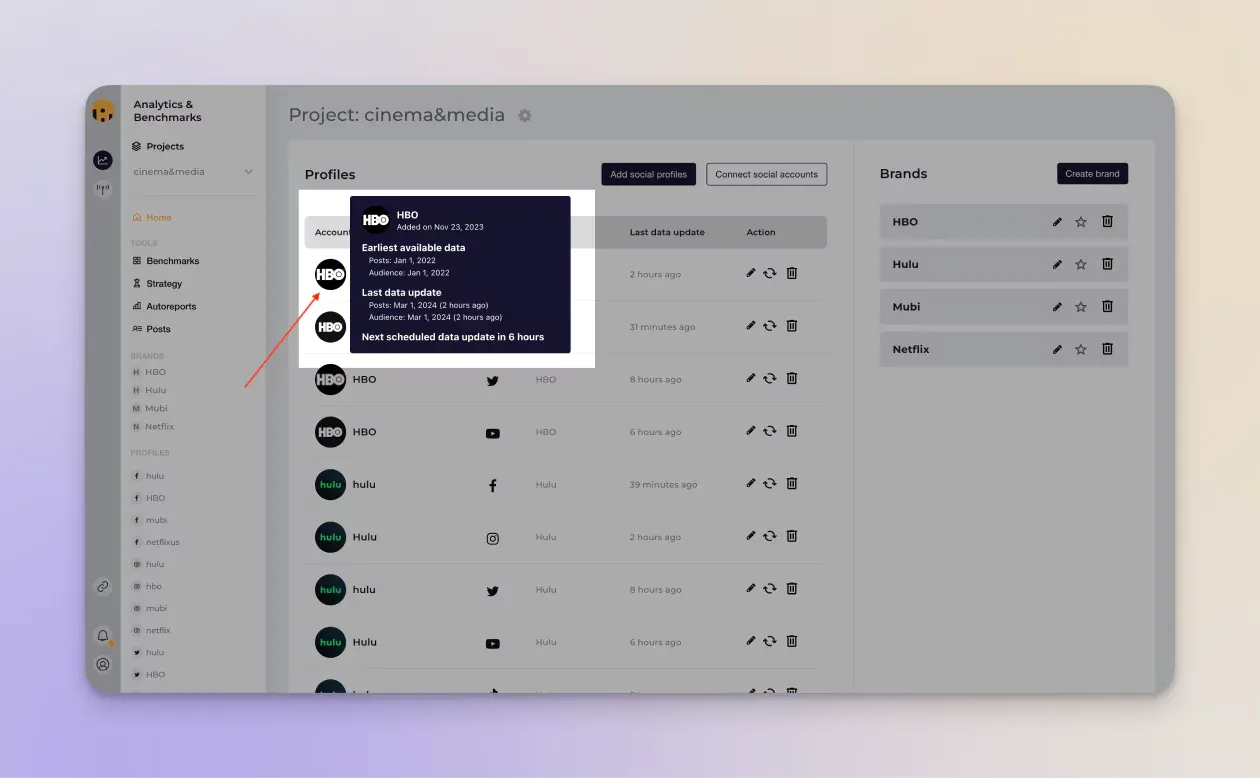Edit the Netflix brand
Screen dimensions: 1260x778
pos(1057,349)
